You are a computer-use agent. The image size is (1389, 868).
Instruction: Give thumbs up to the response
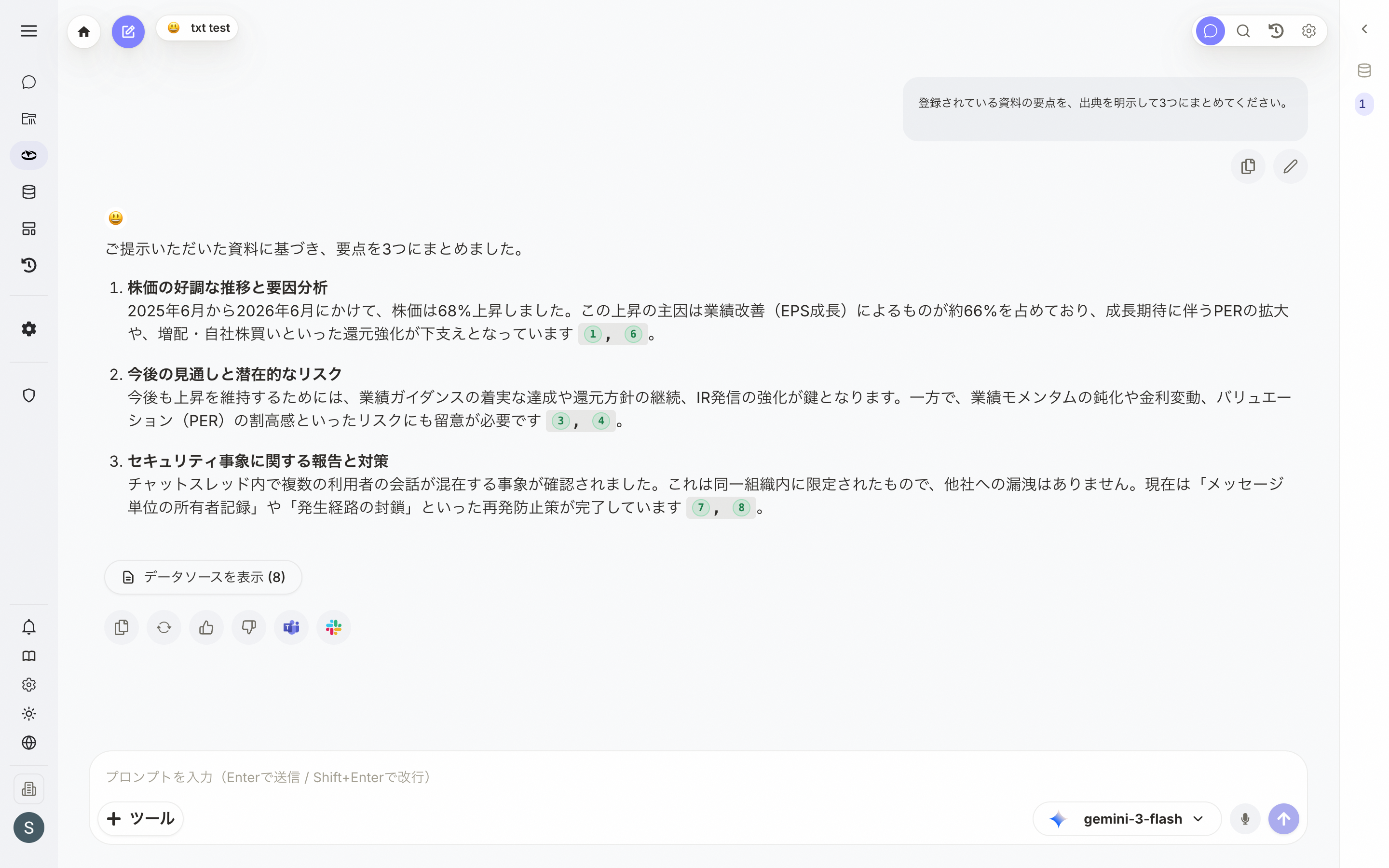tap(206, 627)
